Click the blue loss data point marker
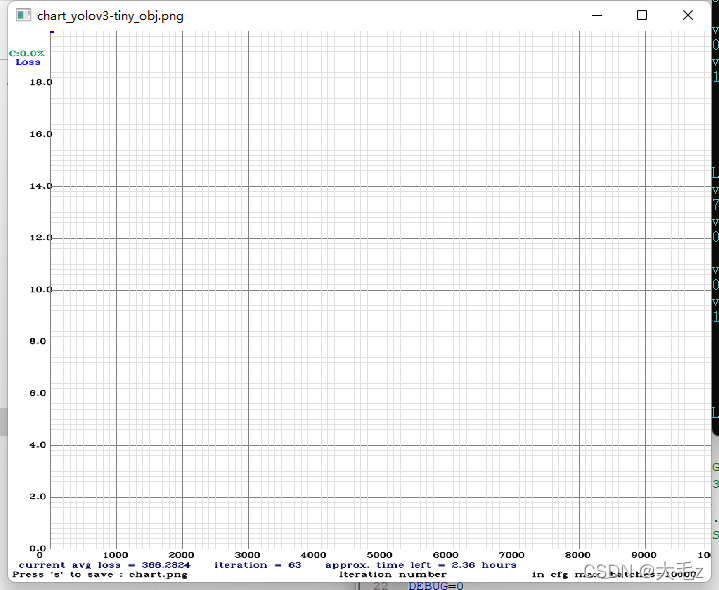The image size is (719, 590). tap(52, 32)
